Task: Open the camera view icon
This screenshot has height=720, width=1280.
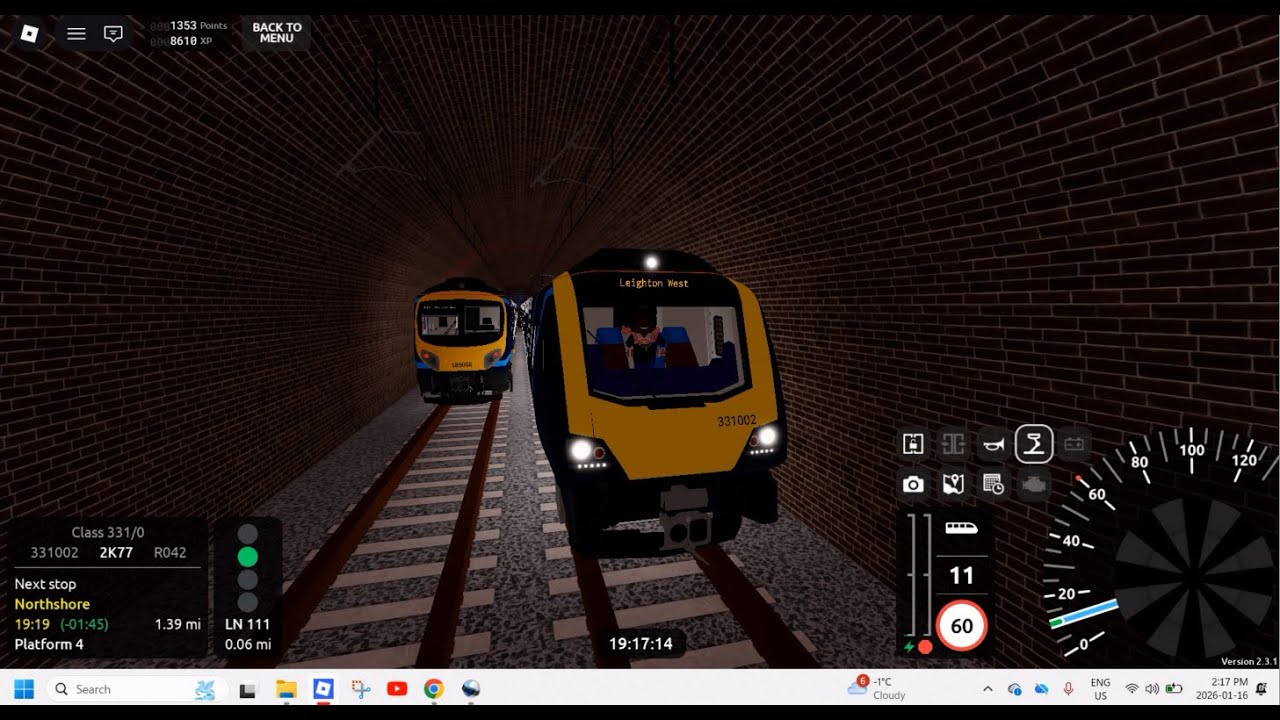Action: [912, 484]
